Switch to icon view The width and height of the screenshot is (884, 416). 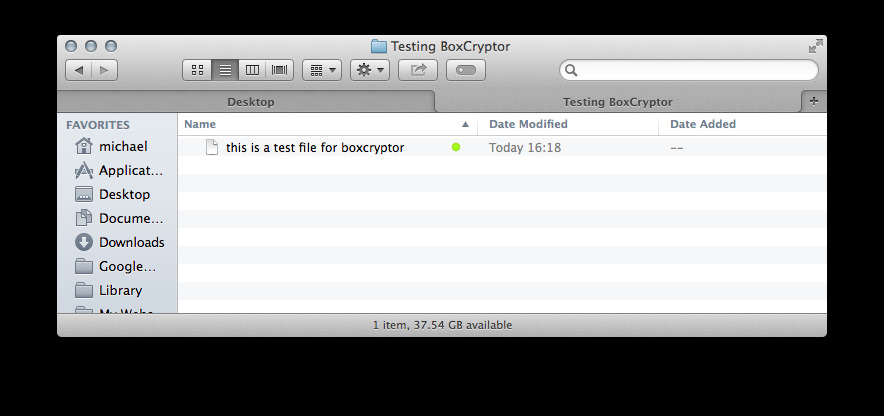197,70
